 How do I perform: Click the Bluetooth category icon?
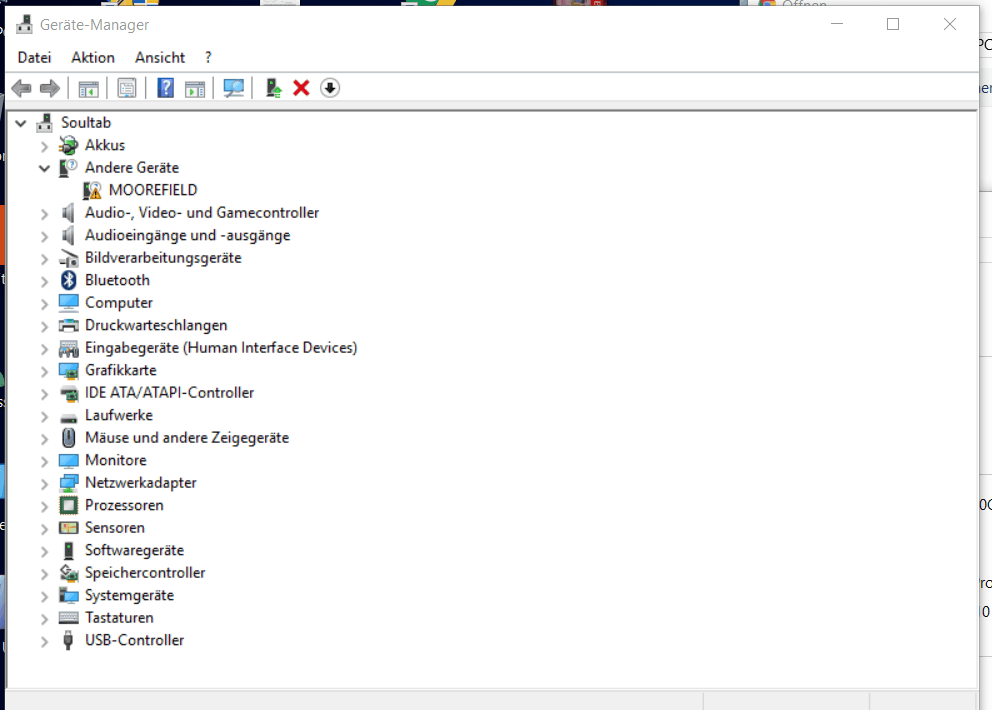point(68,280)
